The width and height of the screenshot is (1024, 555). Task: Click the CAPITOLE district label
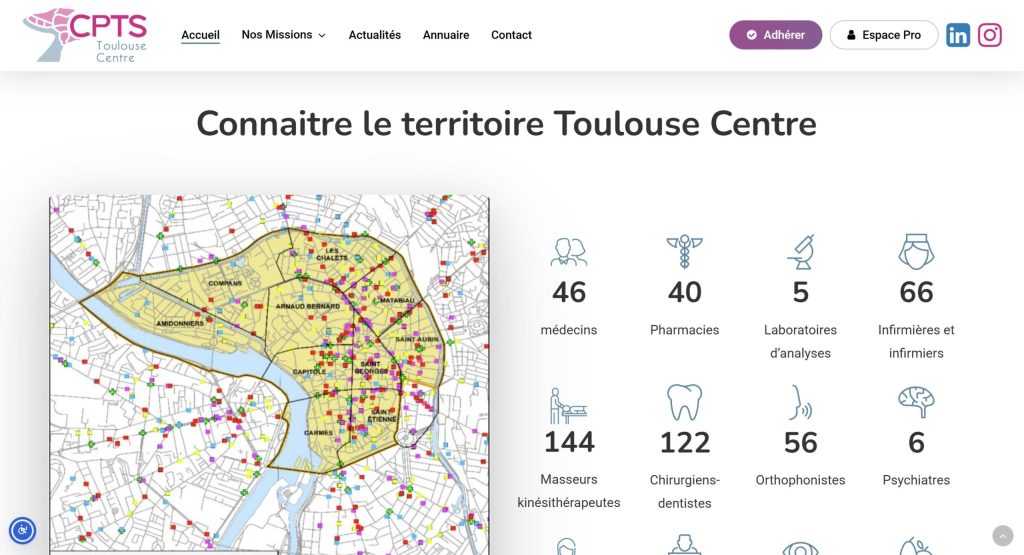(310, 371)
